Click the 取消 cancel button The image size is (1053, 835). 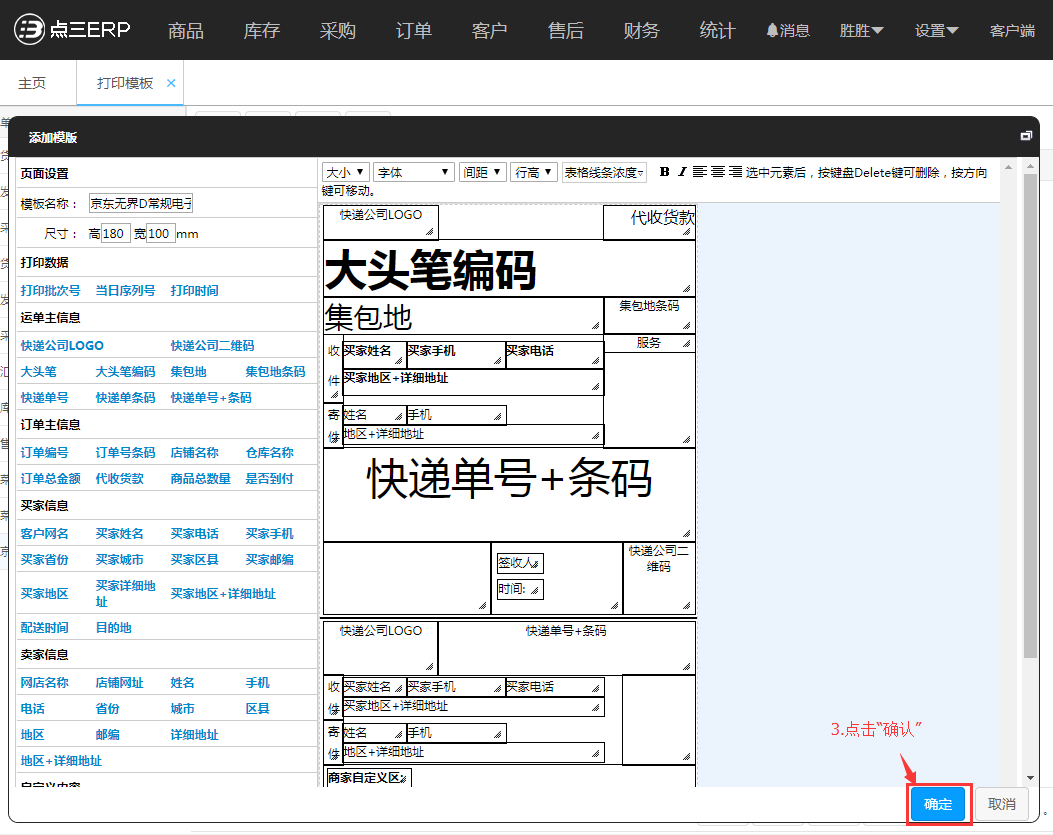1002,804
